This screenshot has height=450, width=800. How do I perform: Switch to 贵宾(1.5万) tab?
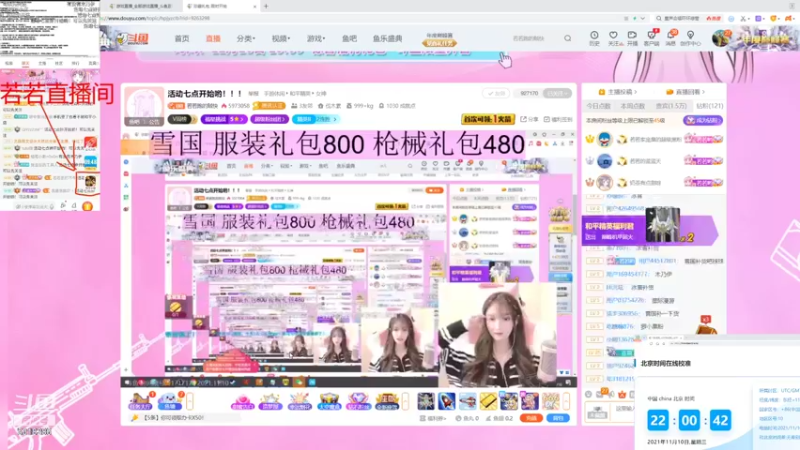click(x=671, y=106)
